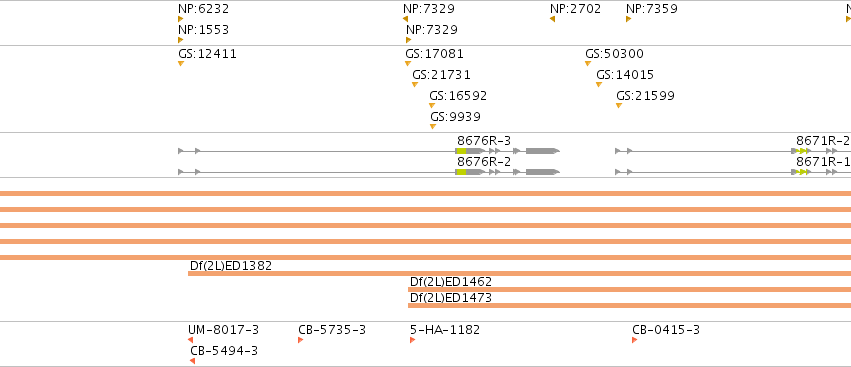The image size is (851, 367).
Task: Open the 8676R-2 transcript label
Action: coord(484,162)
